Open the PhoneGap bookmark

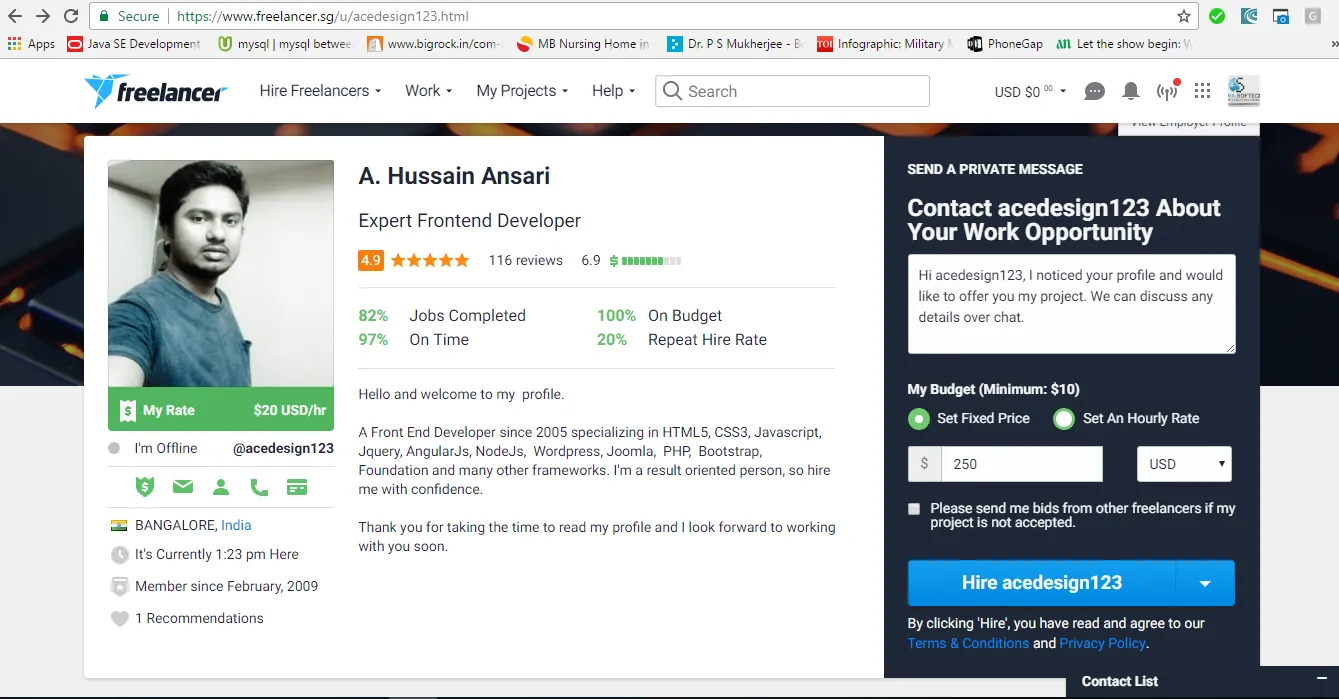(x=1005, y=44)
